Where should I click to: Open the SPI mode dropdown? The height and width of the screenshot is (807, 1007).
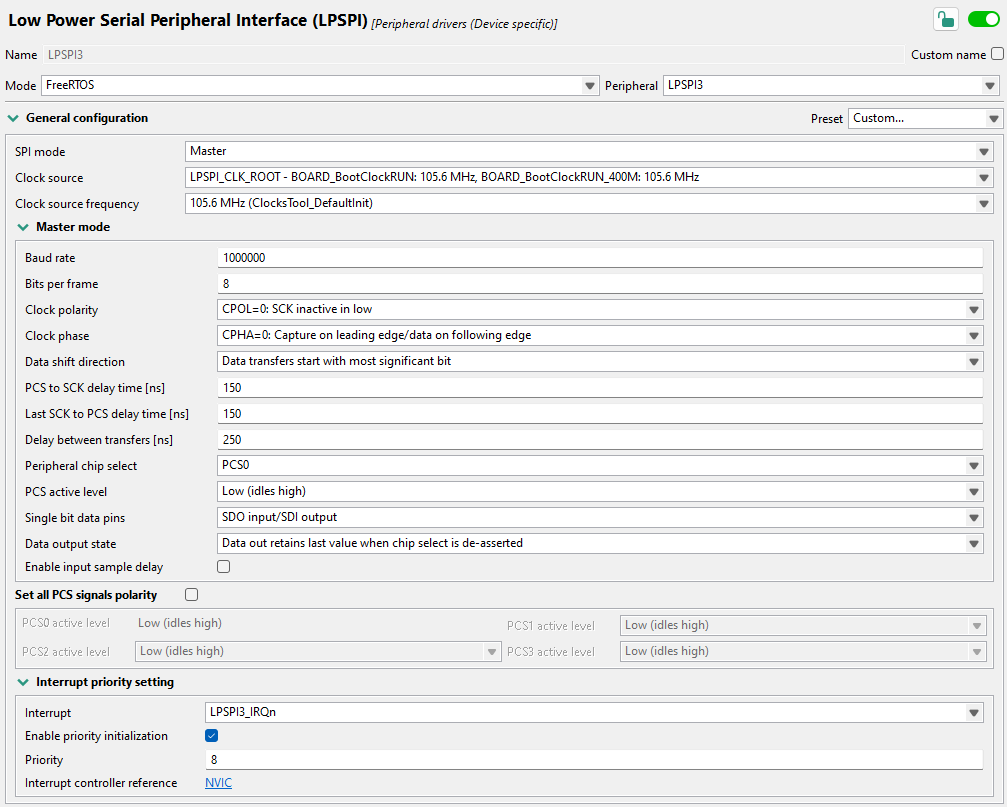tap(588, 152)
